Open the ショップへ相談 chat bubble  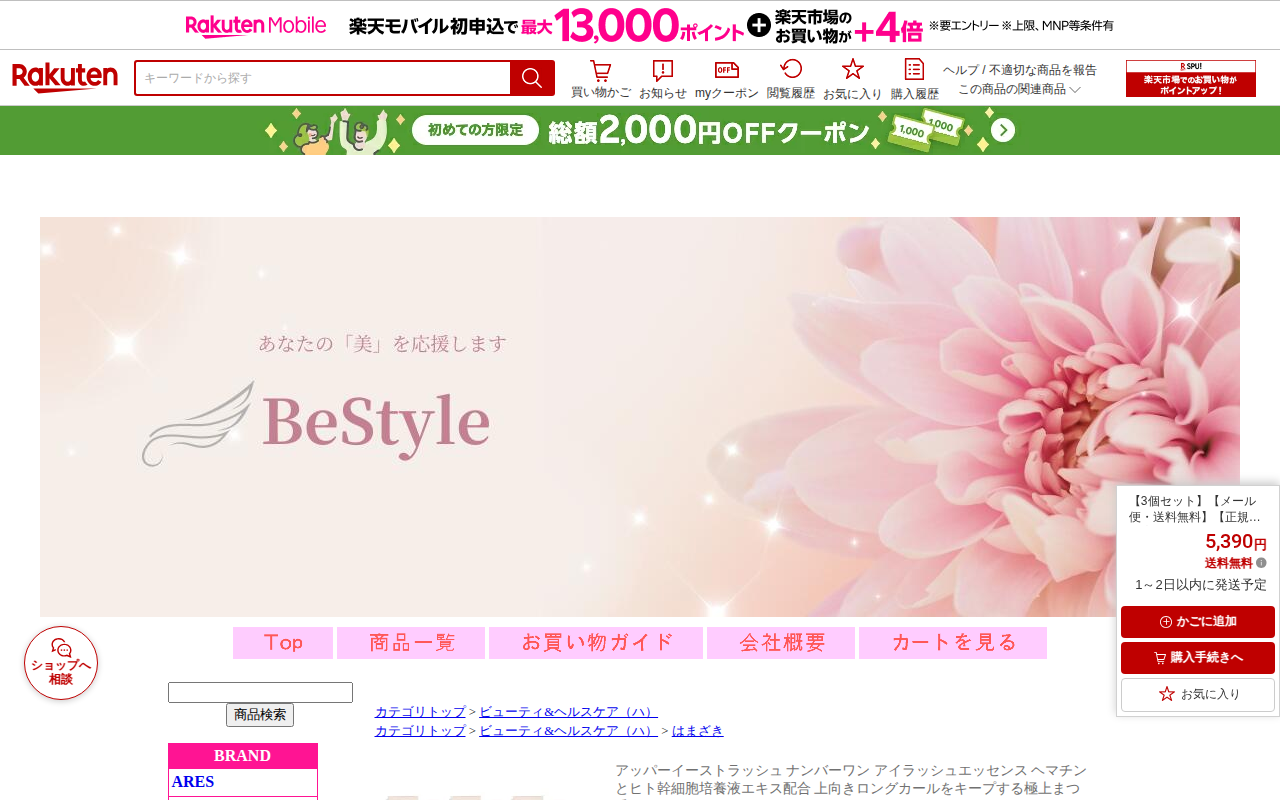tap(61, 663)
